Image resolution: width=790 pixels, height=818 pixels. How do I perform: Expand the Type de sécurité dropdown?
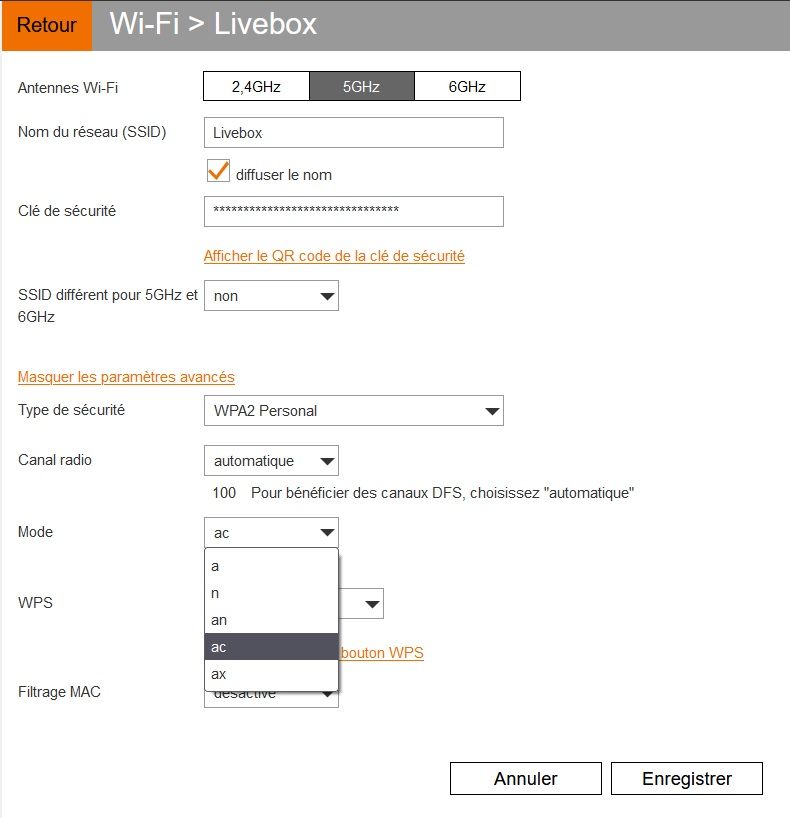(x=353, y=410)
